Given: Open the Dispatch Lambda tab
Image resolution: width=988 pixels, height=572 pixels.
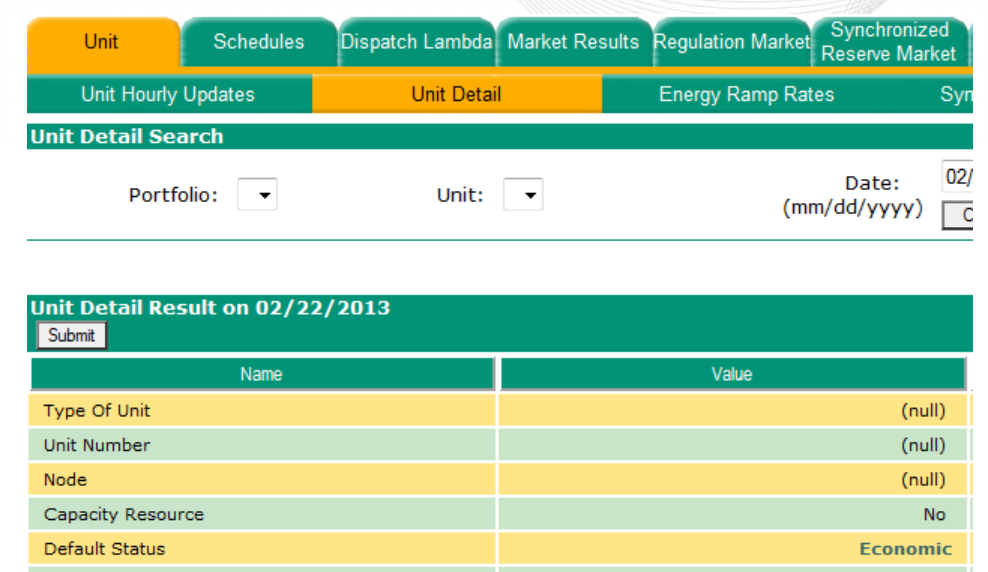Looking at the screenshot, I should point(416,42).
